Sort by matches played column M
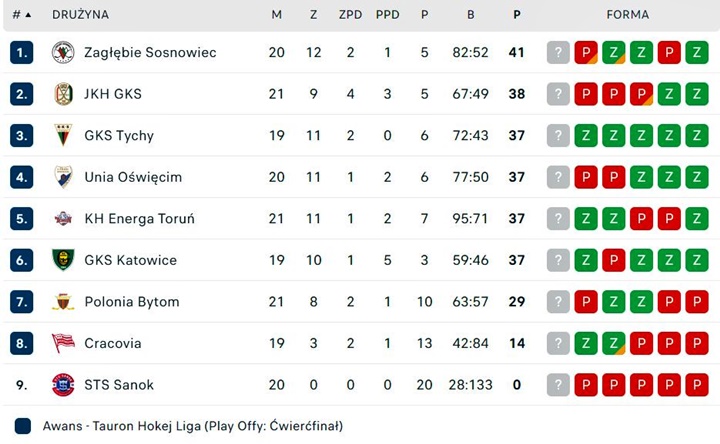Viewport: 720px width, 444px height. [276, 15]
